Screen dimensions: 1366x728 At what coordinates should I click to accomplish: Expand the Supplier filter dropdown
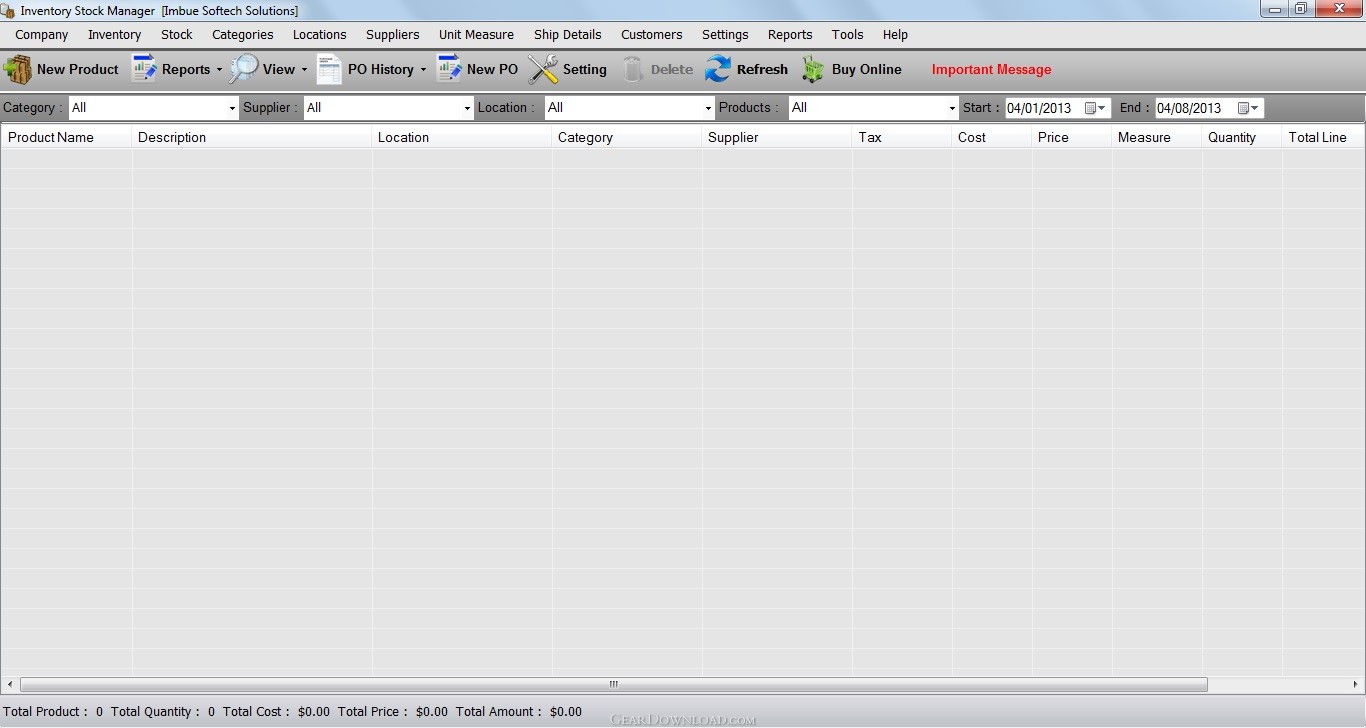pos(467,108)
